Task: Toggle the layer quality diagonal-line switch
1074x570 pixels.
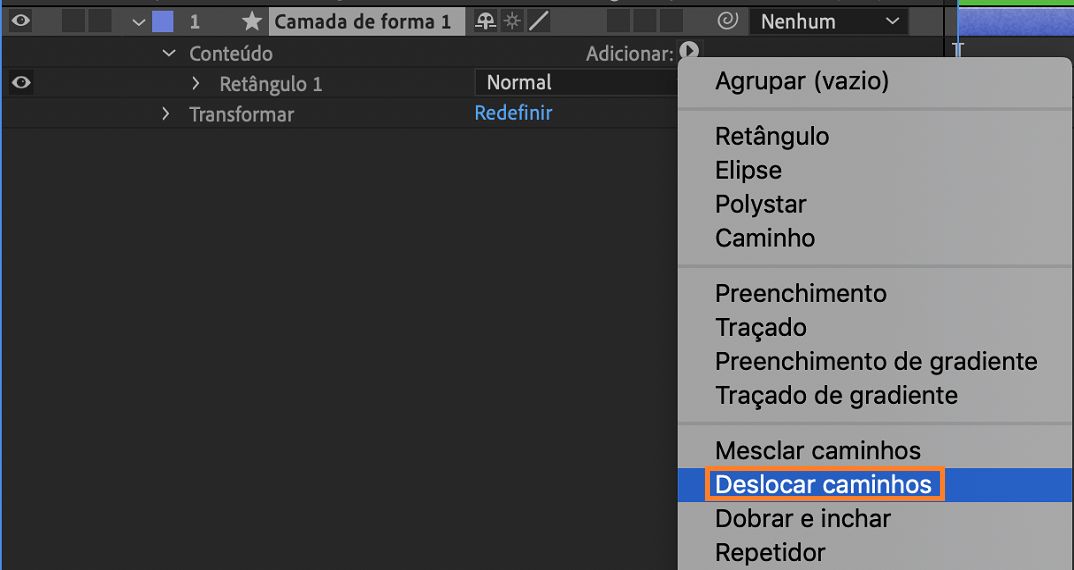Action: pos(538,21)
